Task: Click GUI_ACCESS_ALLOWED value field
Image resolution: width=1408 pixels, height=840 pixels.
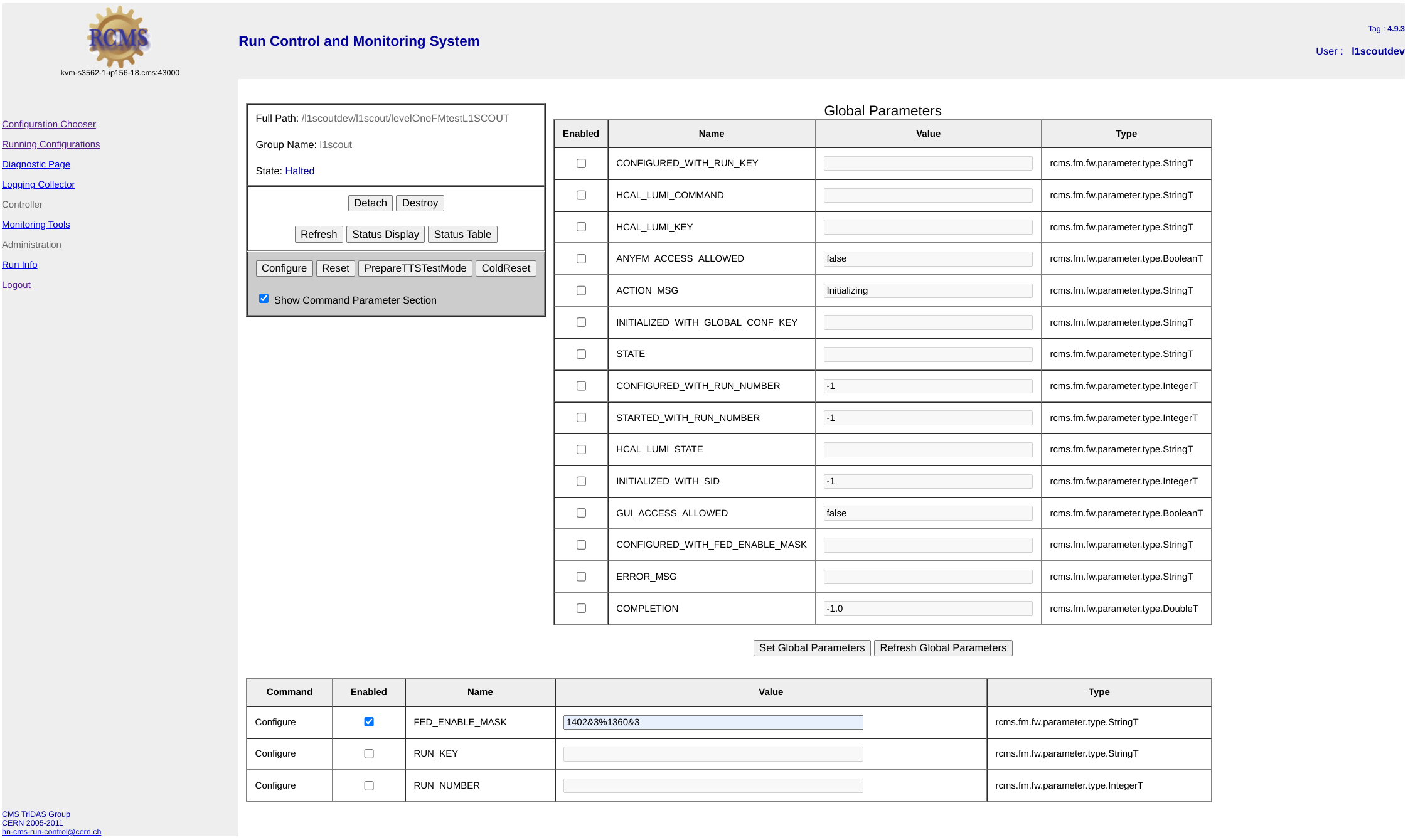Action: pyautogui.click(x=928, y=513)
